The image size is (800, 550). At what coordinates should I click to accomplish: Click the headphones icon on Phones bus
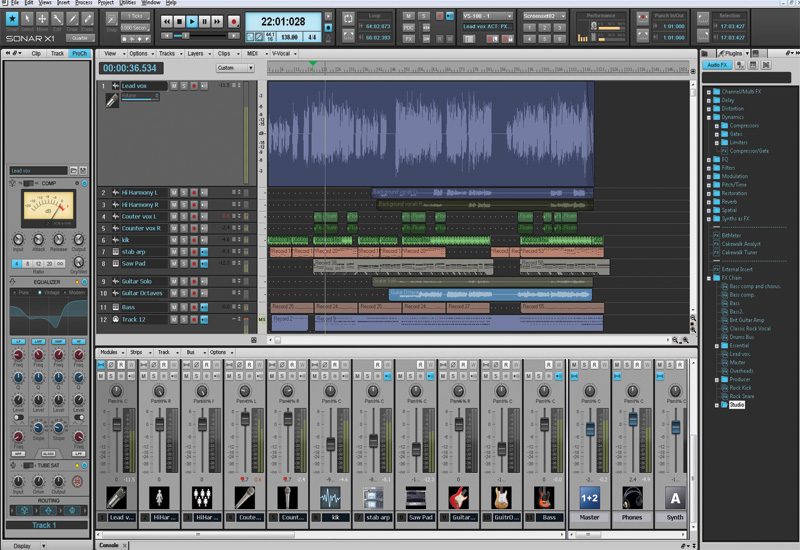coord(632,497)
